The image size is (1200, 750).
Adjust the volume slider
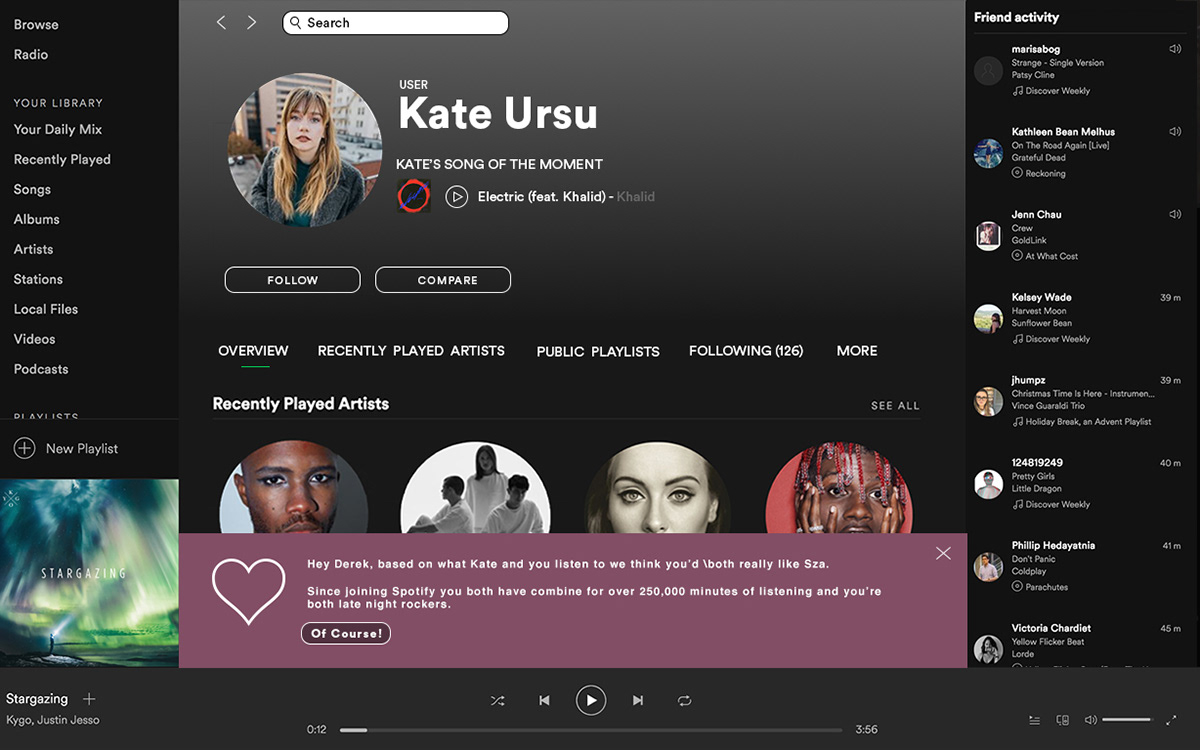coord(1127,720)
